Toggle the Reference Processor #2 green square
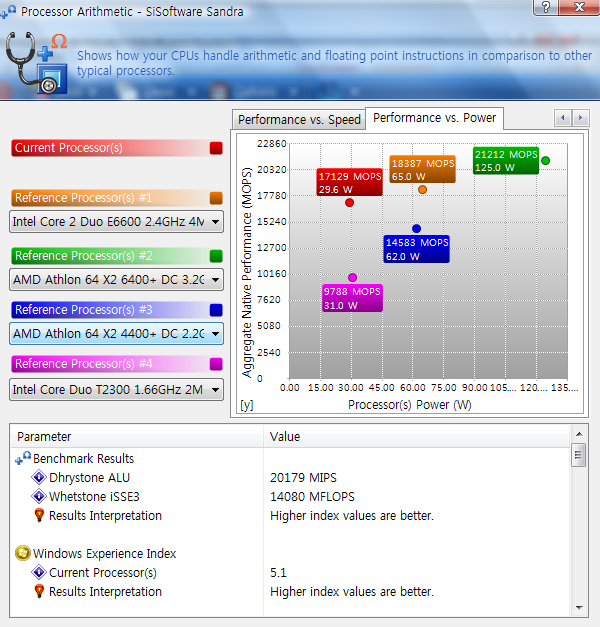Viewport: 600px width, 627px height. click(x=216, y=256)
